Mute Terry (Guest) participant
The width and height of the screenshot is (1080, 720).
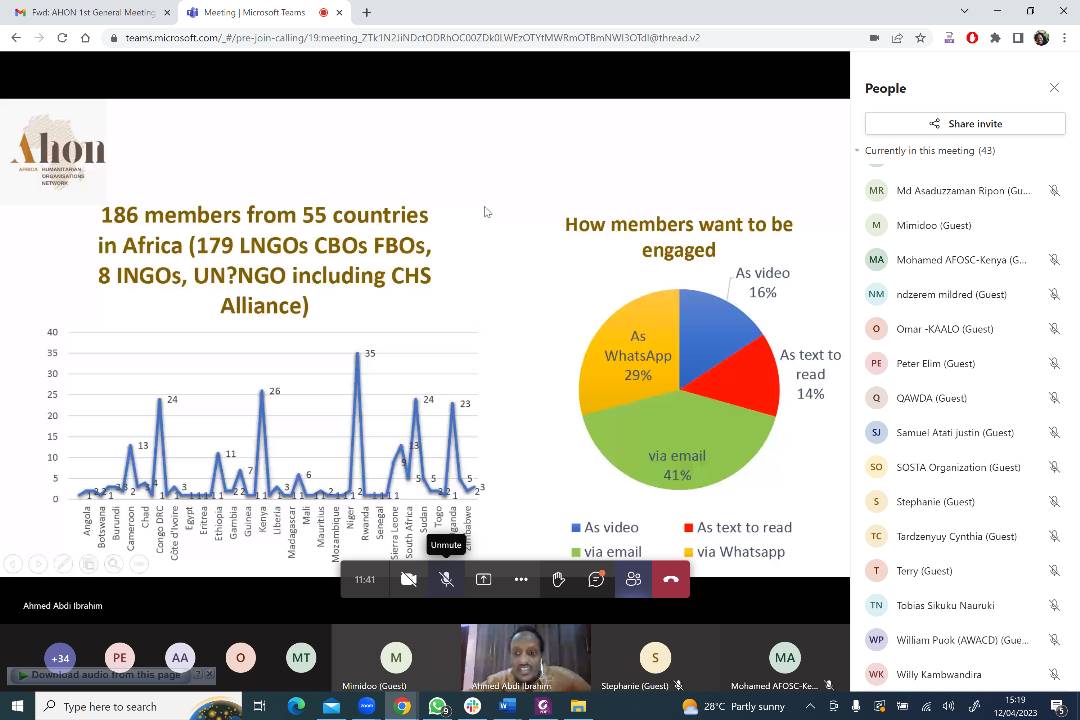[1055, 570]
